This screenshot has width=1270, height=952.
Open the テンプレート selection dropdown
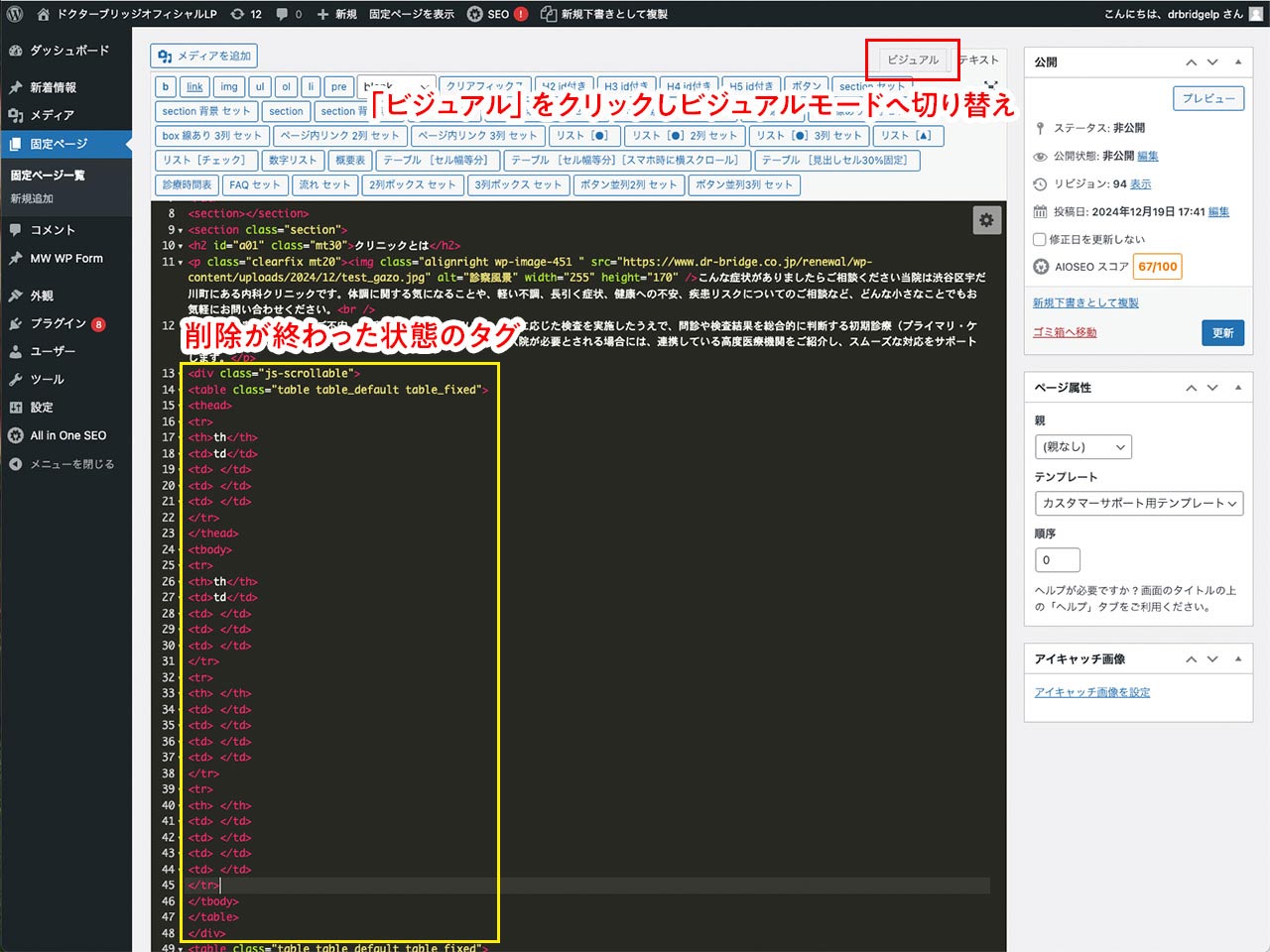click(1138, 504)
